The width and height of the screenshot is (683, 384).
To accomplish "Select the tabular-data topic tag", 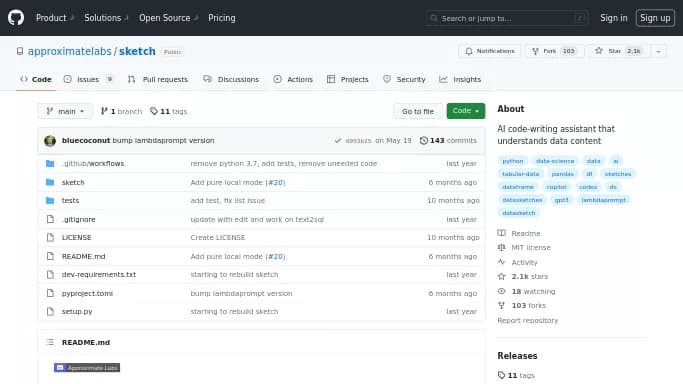I will [521, 174].
